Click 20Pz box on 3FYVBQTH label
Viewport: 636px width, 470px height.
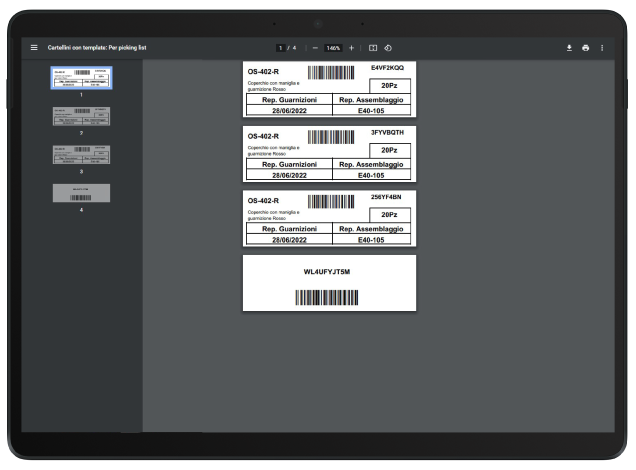click(389, 150)
